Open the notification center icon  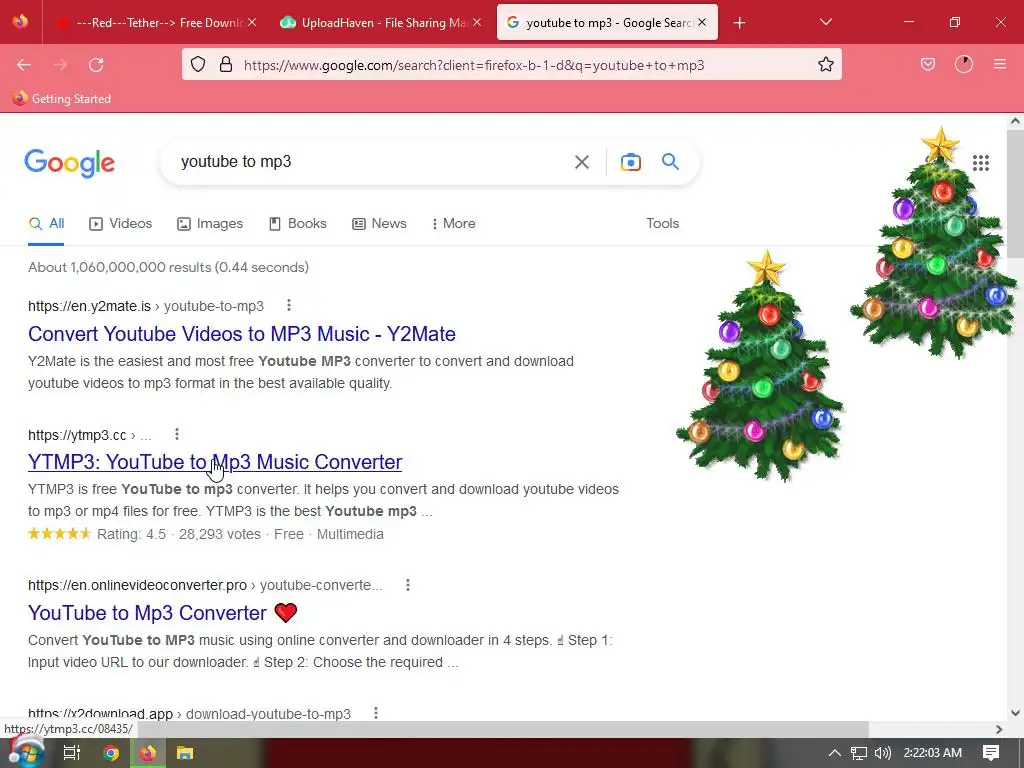(x=991, y=753)
